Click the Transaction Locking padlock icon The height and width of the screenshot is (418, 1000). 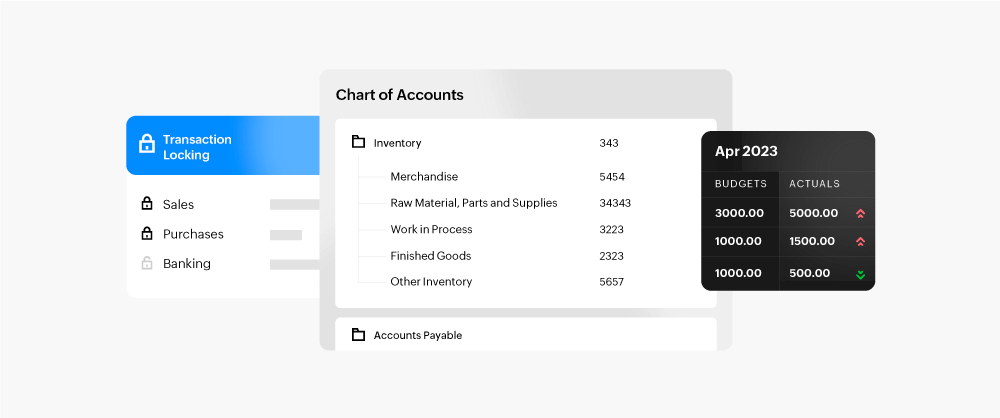146,144
